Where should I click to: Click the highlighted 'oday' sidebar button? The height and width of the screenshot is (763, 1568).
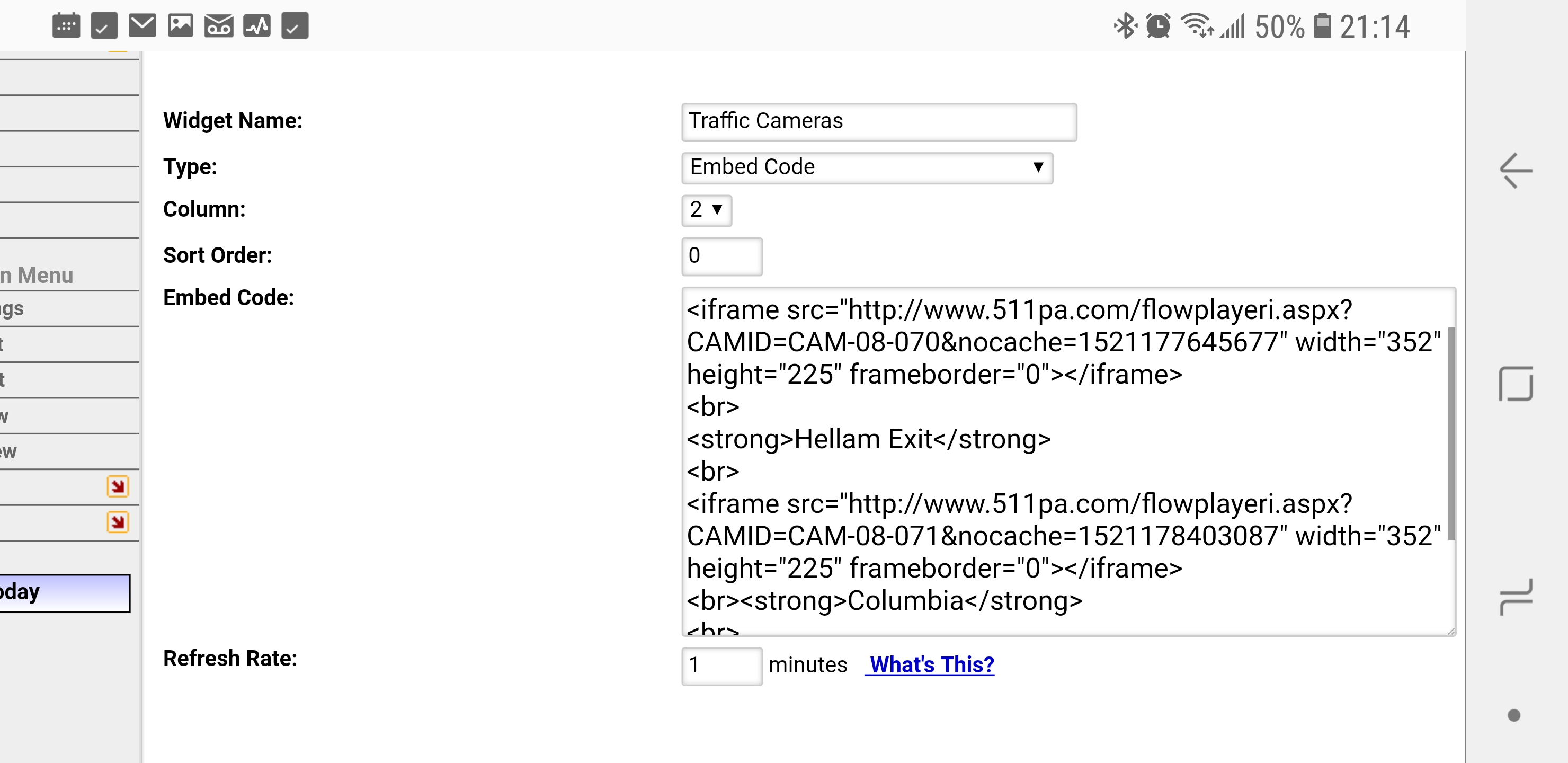click(64, 592)
